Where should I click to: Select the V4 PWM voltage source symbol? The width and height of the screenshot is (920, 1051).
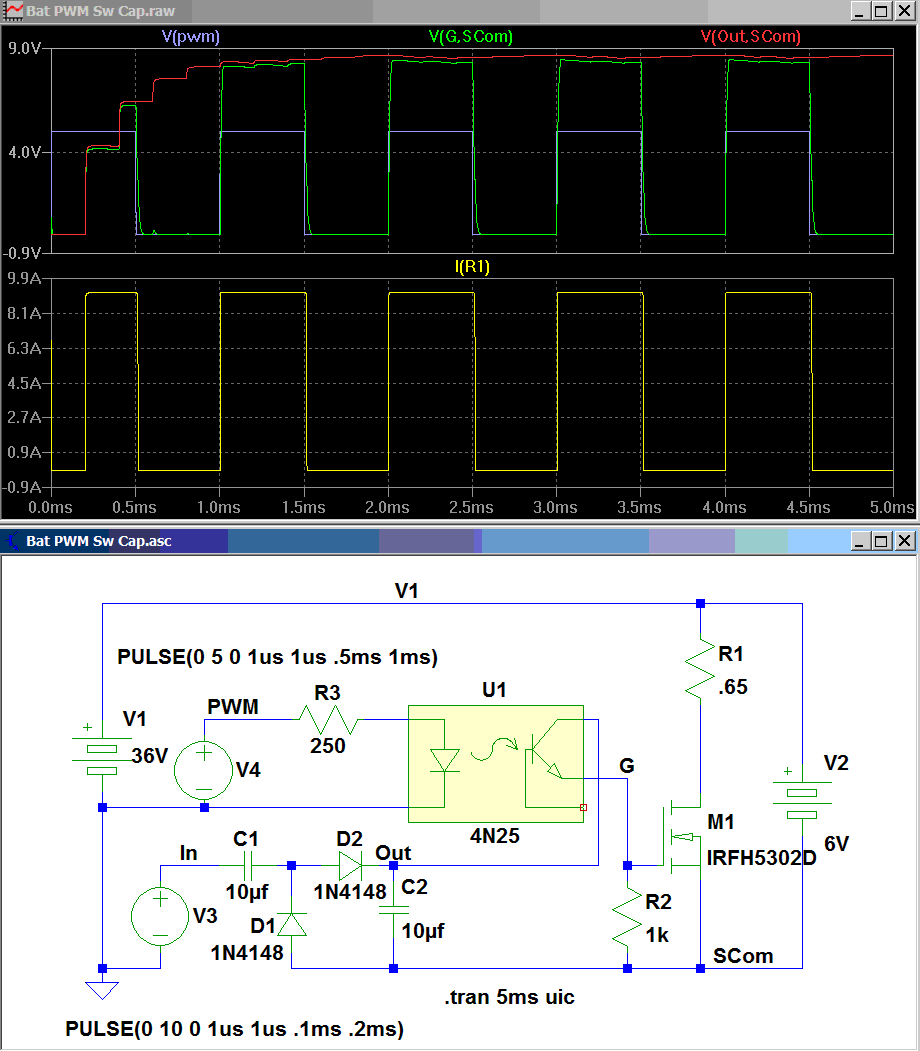pyautogui.click(x=204, y=769)
